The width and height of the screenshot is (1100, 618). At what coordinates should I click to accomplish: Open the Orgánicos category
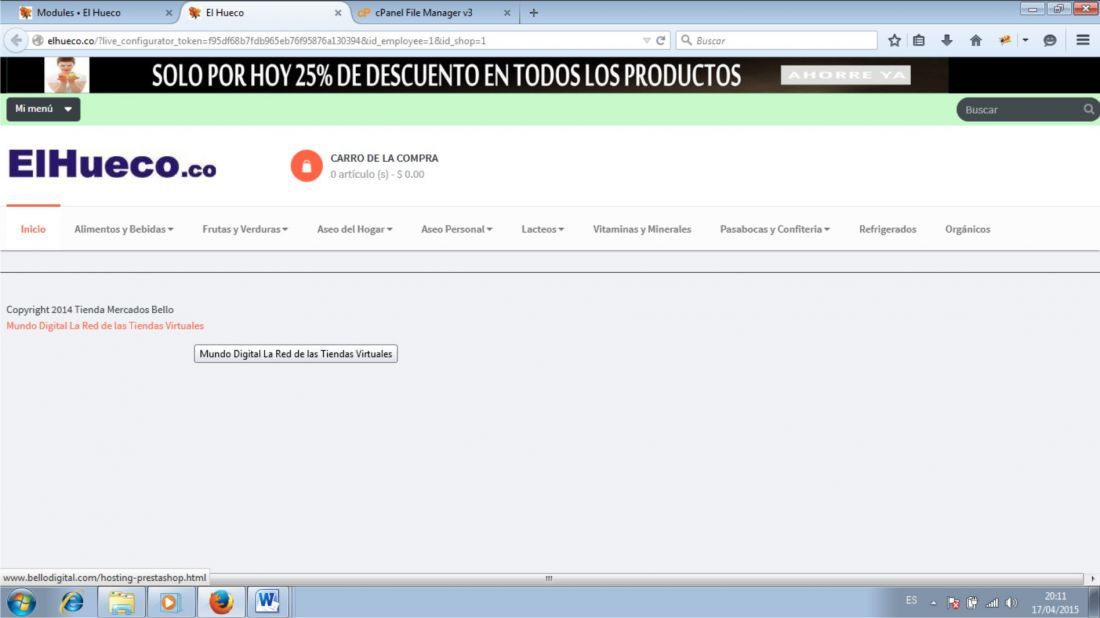tap(967, 229)
